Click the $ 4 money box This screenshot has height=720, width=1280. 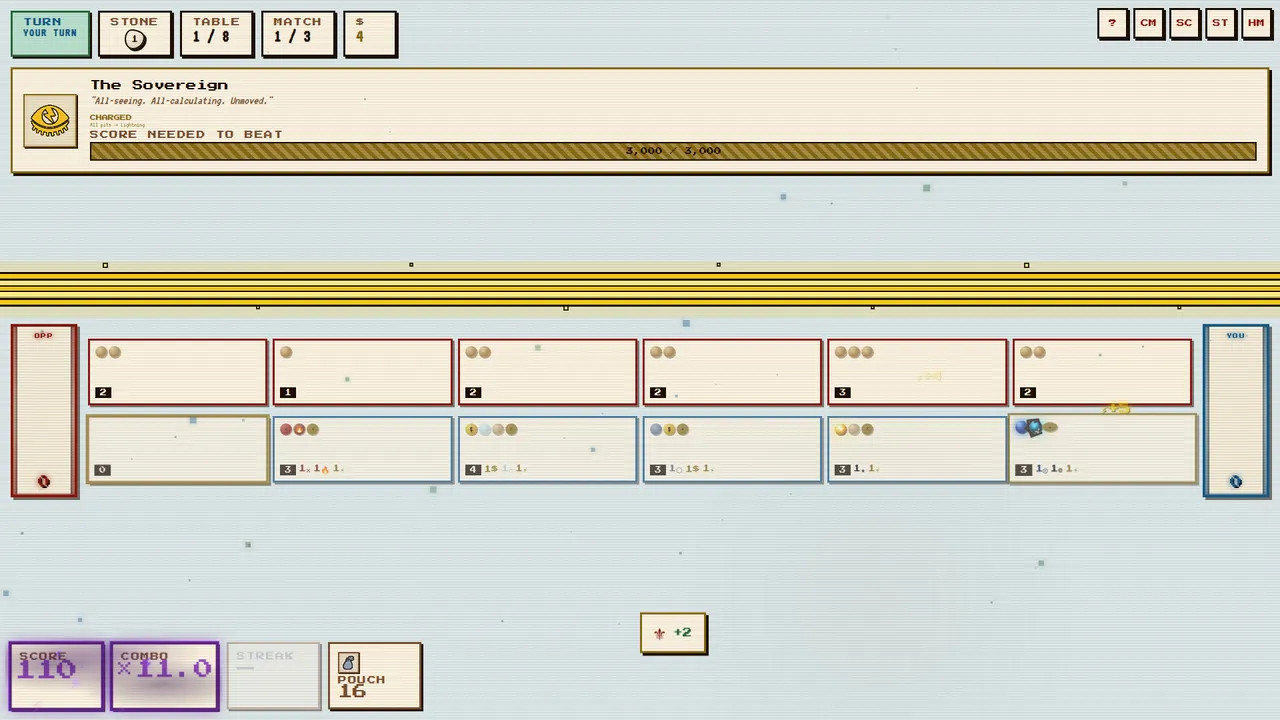(370, 34)
